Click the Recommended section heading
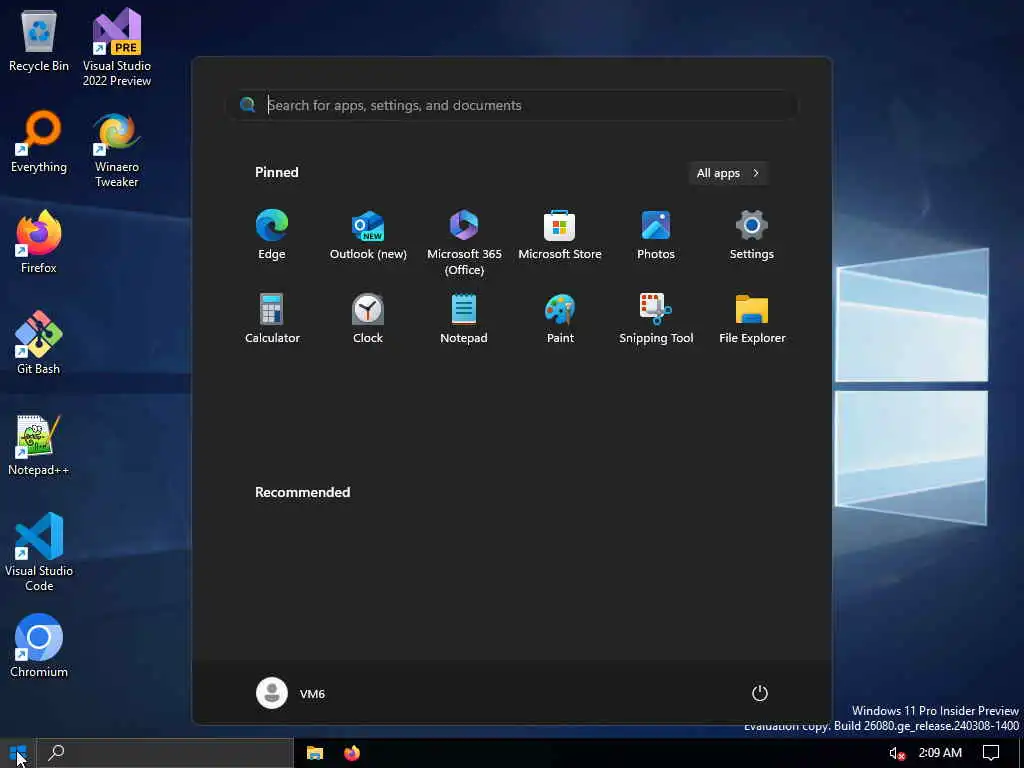 [x=302, y=492]
